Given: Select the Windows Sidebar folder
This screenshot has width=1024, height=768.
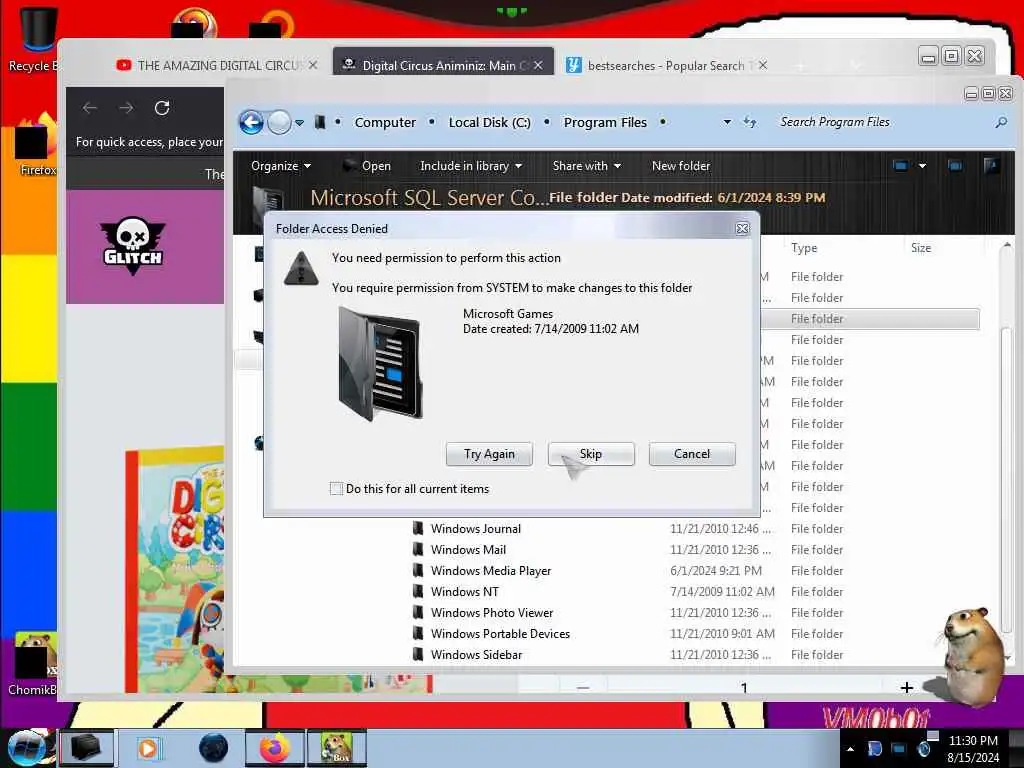Looking at the screenshot, I should tap(476, 654).
